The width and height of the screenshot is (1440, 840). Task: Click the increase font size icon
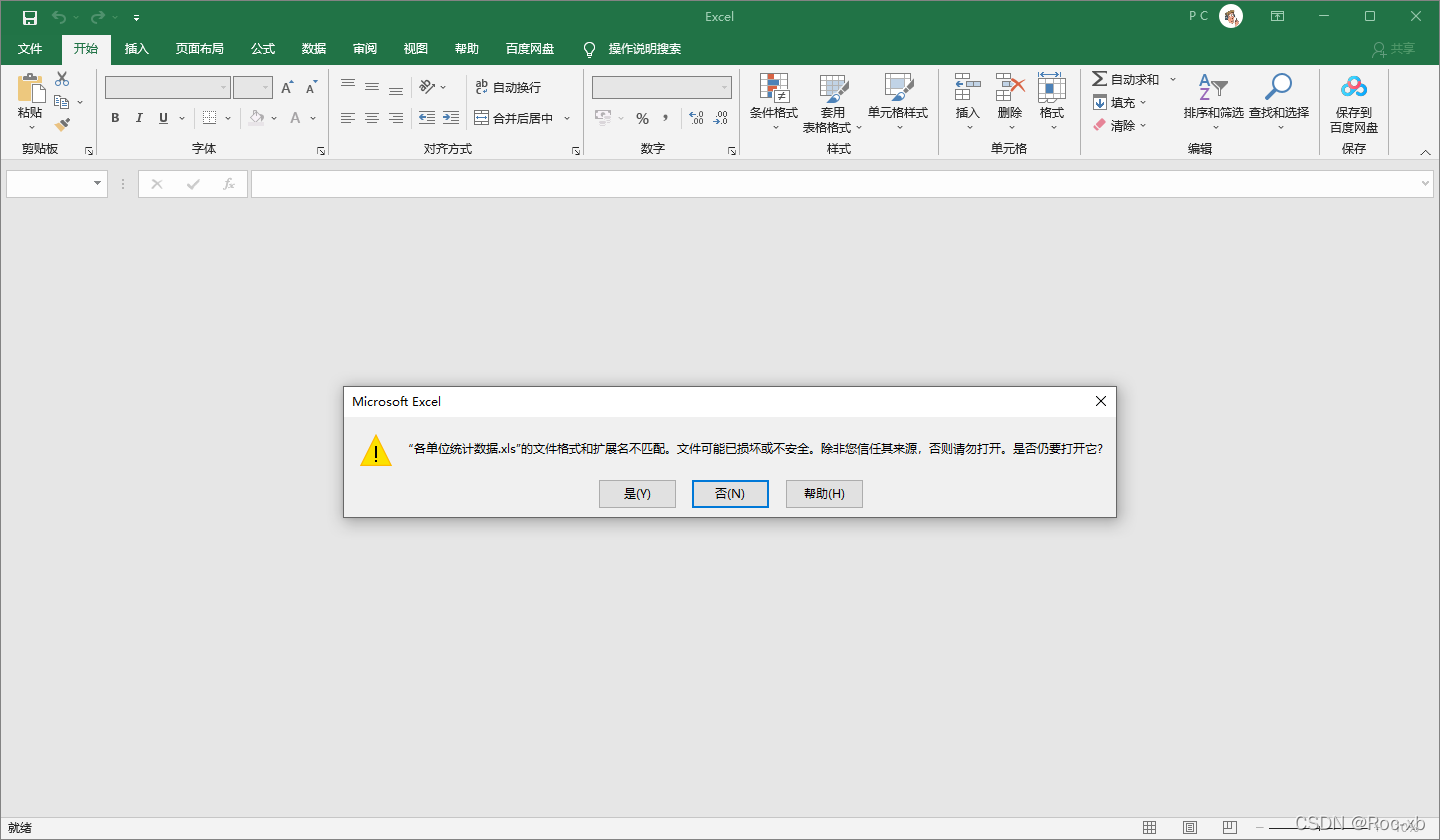pyautogui.click(x=287, y=88)
